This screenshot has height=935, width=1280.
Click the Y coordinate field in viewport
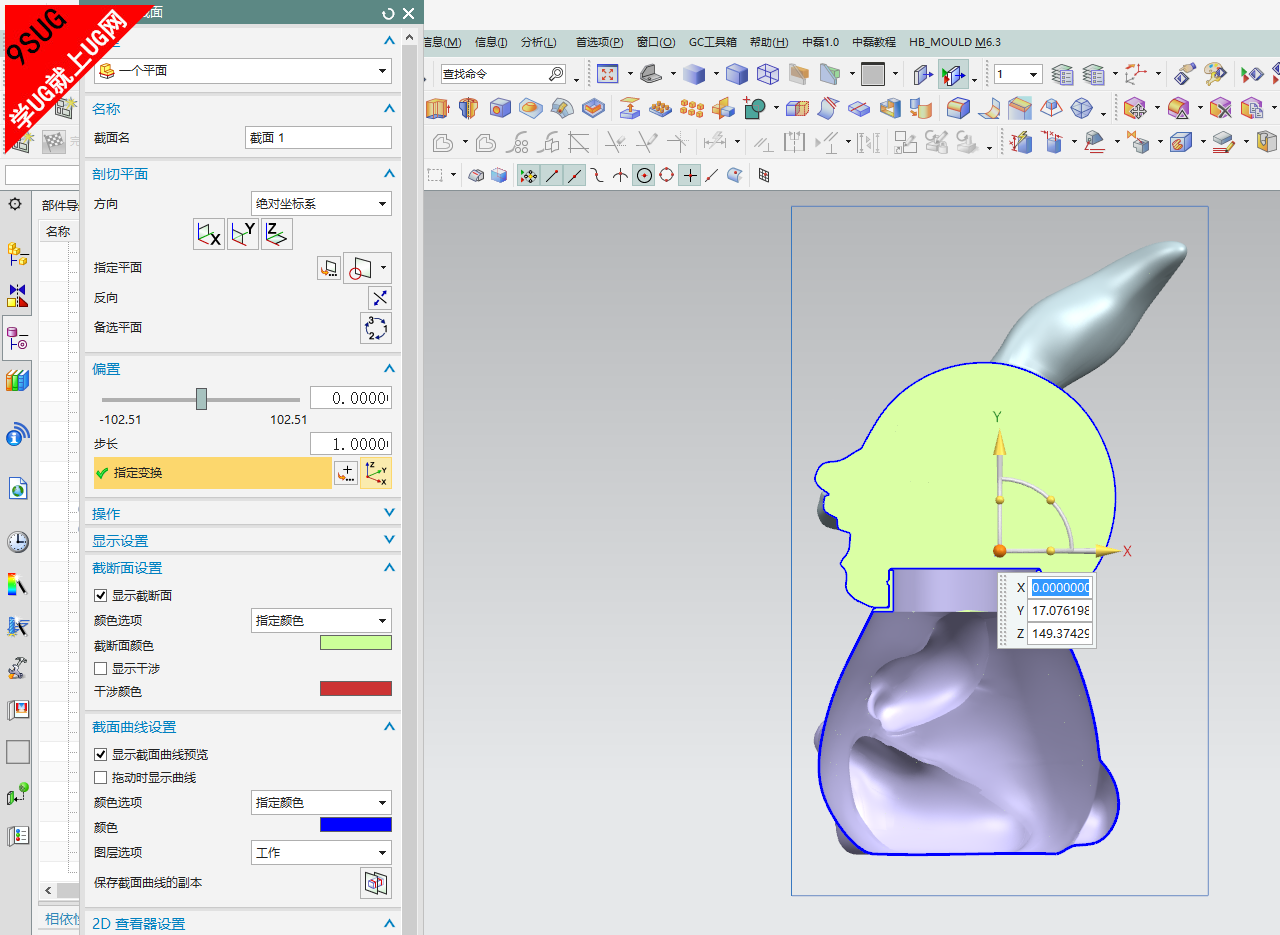tap(1060, 611)
